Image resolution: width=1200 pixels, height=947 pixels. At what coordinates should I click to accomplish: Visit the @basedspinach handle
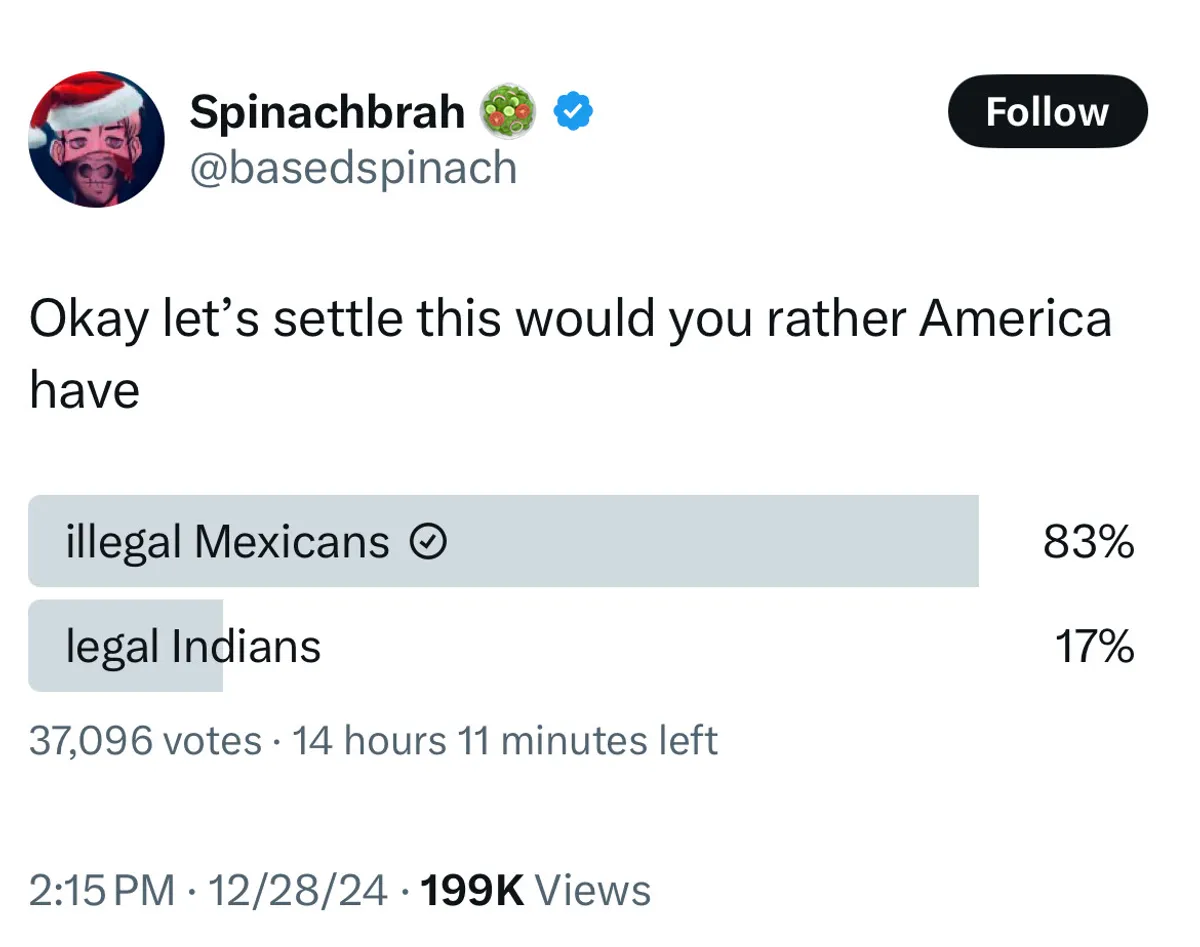(x=353, y=168)
